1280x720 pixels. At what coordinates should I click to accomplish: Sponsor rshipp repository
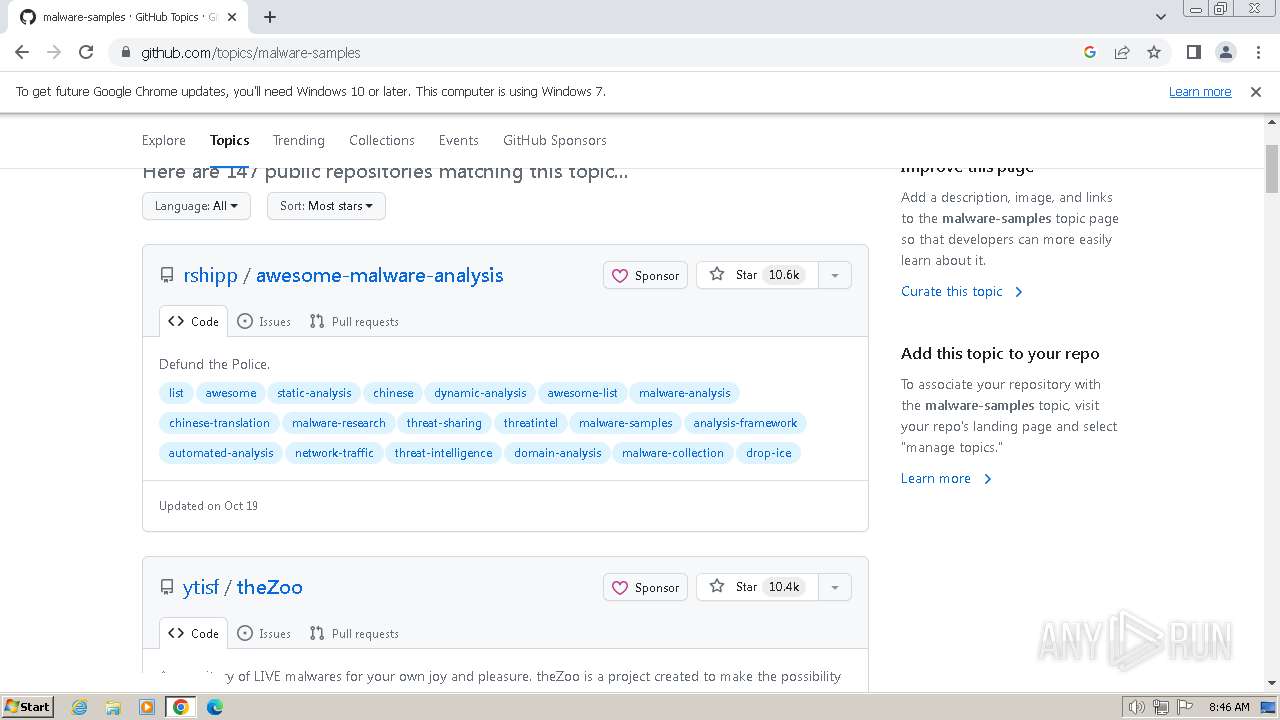click(645, 276)
